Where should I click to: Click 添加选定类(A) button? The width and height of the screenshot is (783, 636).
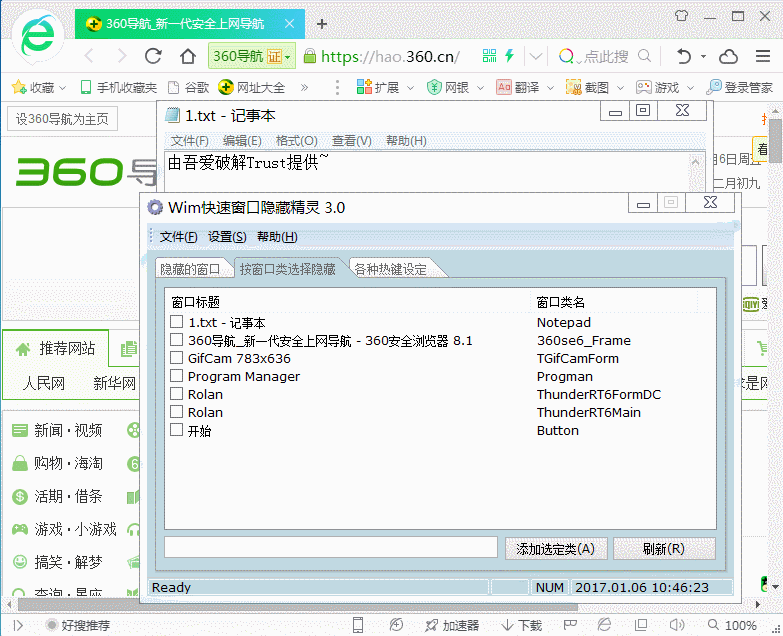[556, 549]
